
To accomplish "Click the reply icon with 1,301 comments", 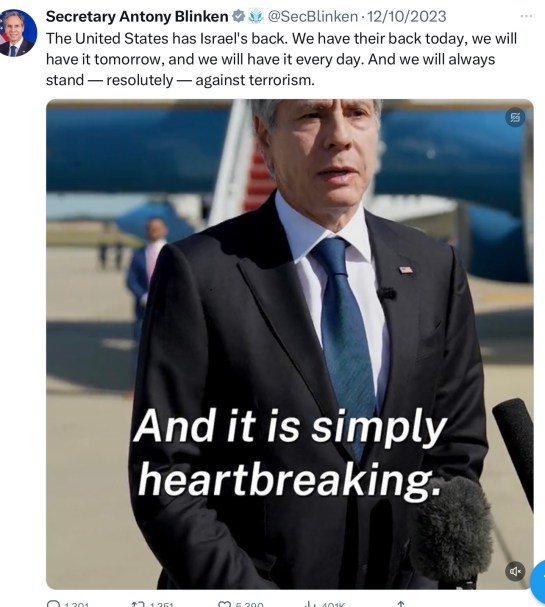I will pyautogui.click(x=53, y=604).
